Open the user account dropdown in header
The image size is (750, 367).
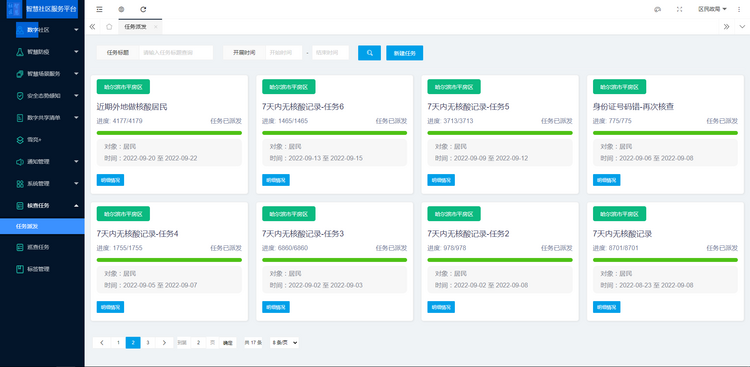click(712, 9)
